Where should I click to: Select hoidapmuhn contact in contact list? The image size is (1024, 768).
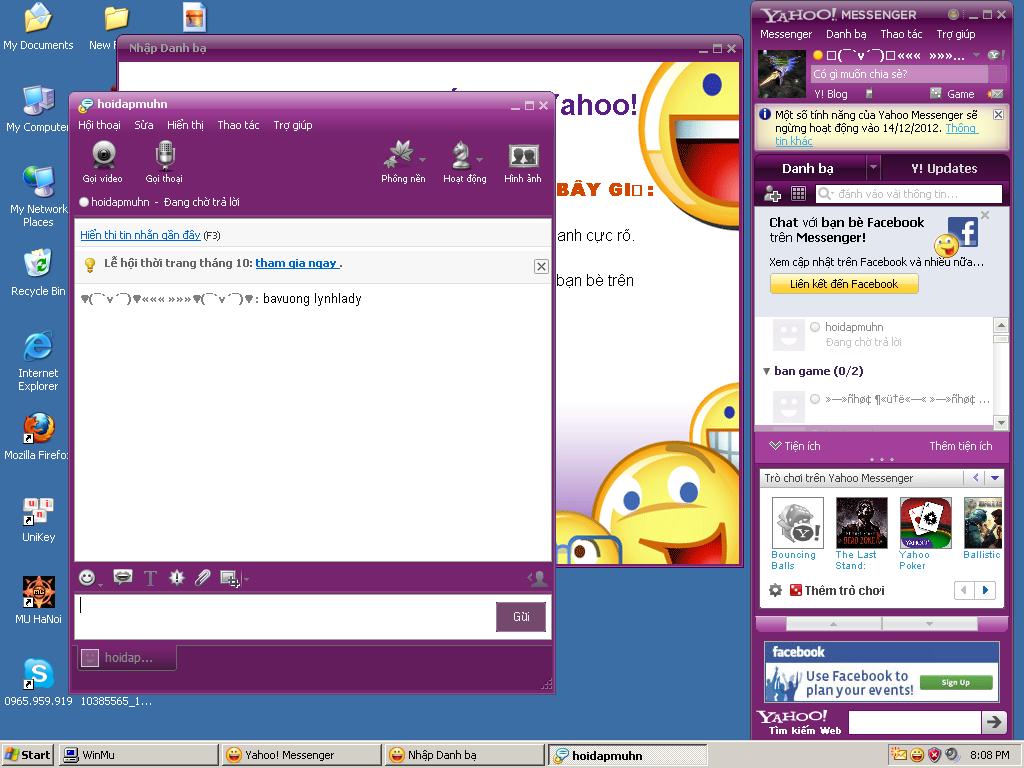(x=873, y=334)
